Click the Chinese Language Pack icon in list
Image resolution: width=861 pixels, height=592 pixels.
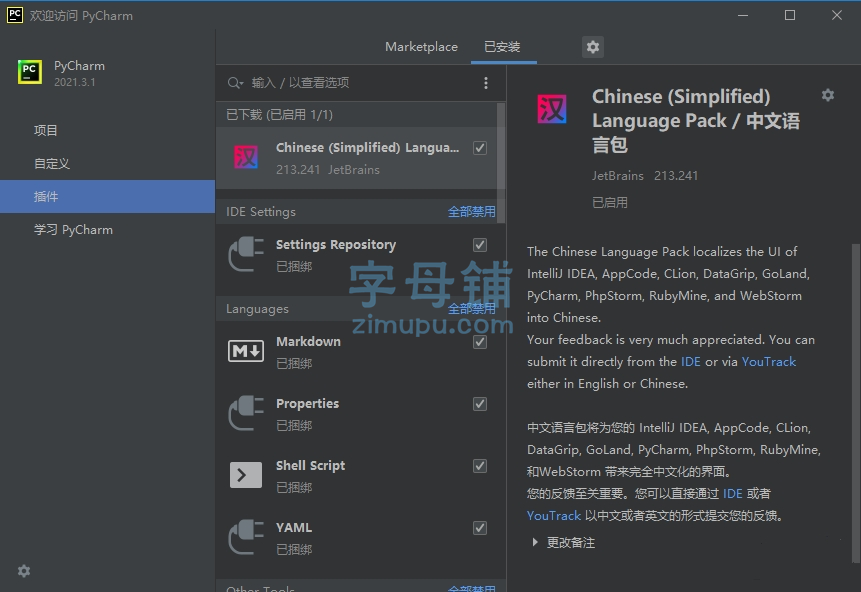point(245,158)
